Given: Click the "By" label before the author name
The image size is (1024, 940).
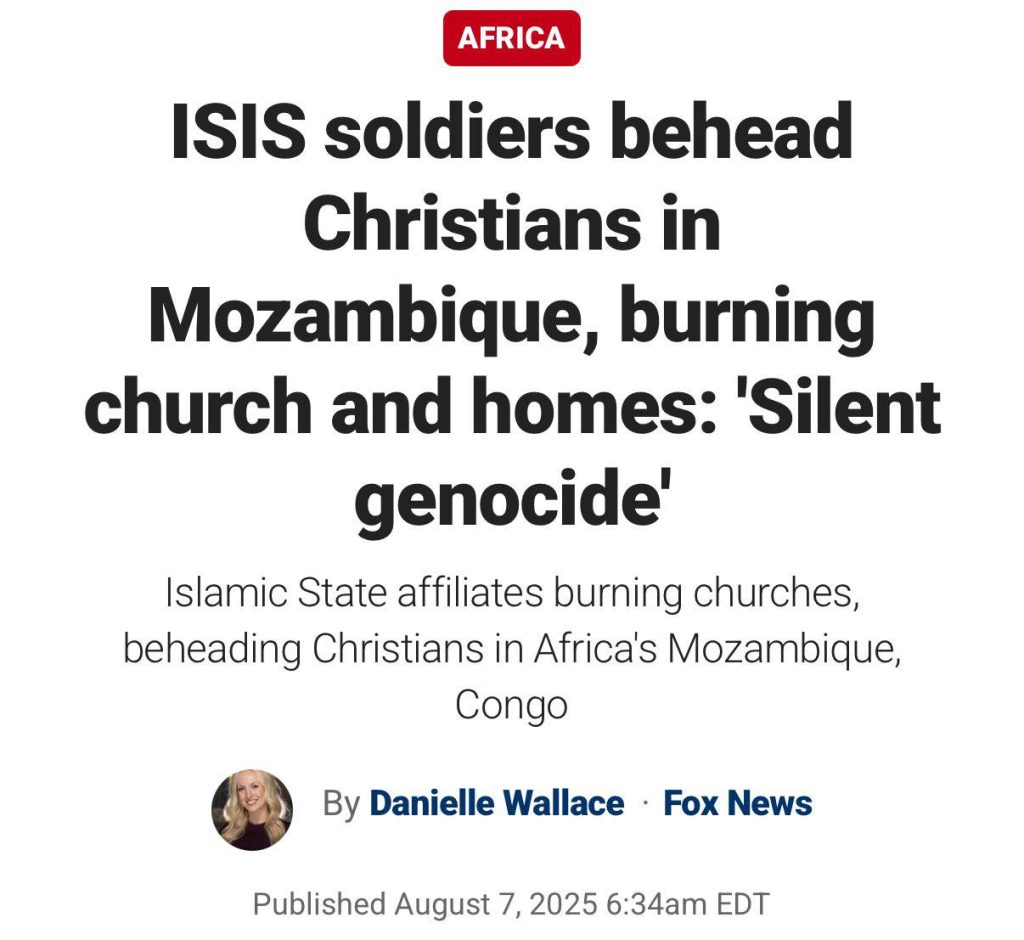Looking at the screenshot, I should point(340,804).
